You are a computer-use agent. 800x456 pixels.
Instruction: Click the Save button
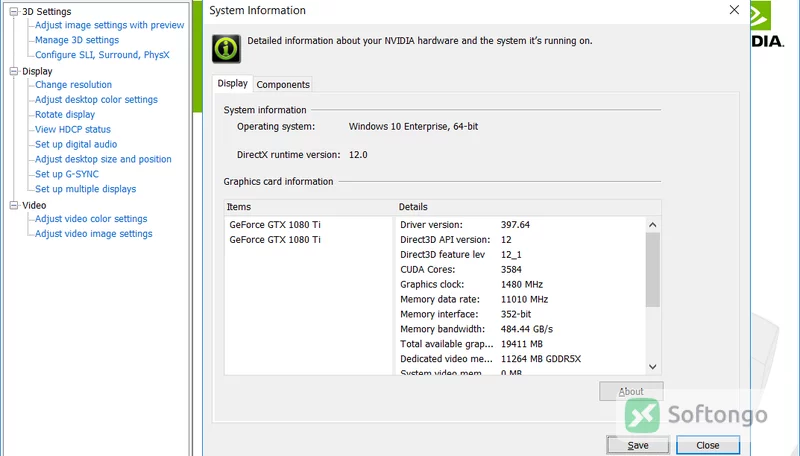(638, 445)
